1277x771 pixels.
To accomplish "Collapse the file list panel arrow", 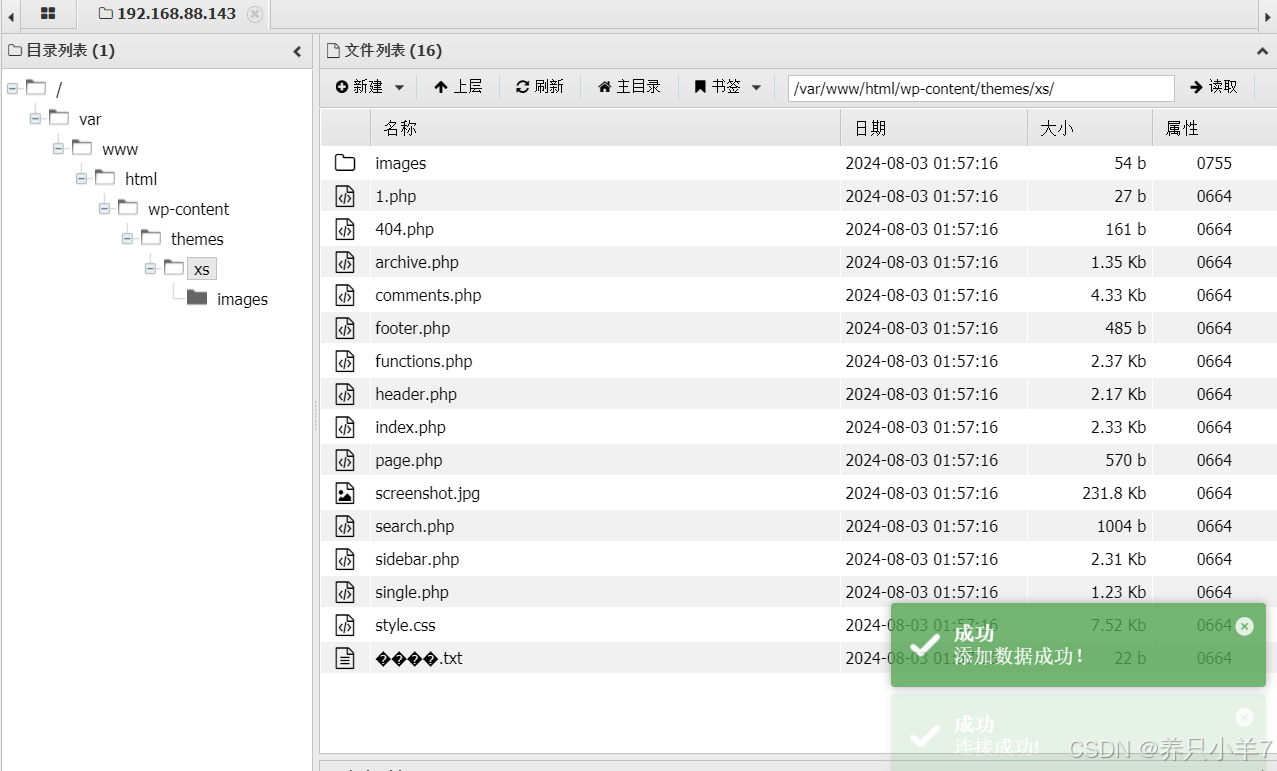I will pos(1262,51).
